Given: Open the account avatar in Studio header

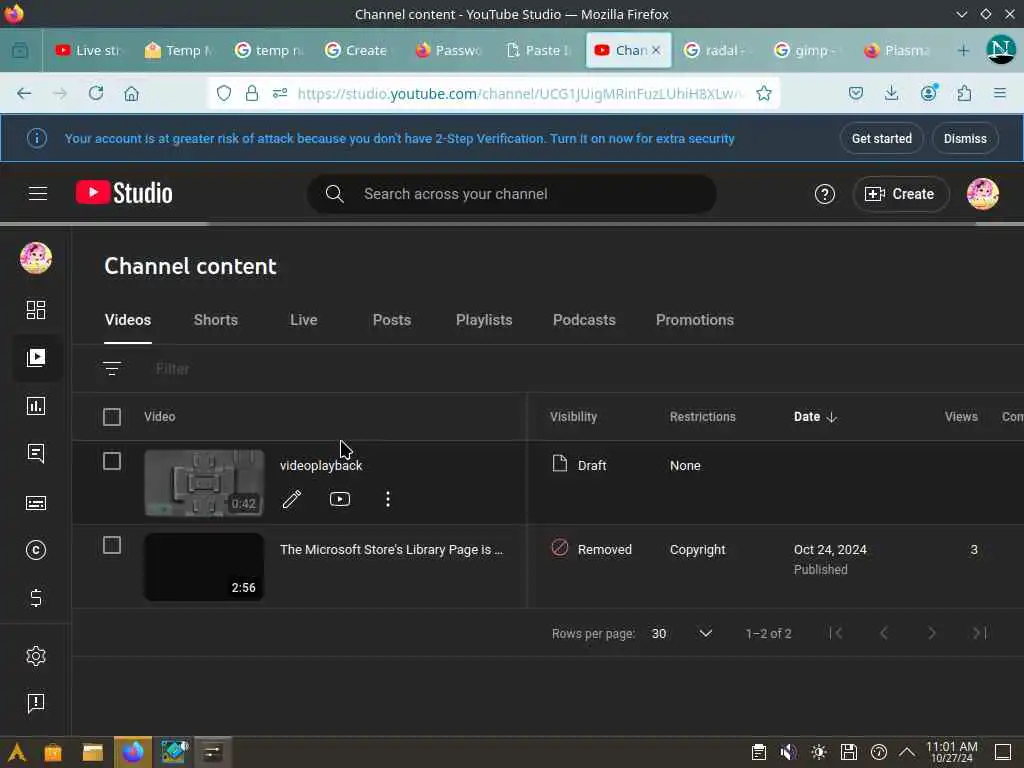Looking at the screenshot, I should point(982,194).
